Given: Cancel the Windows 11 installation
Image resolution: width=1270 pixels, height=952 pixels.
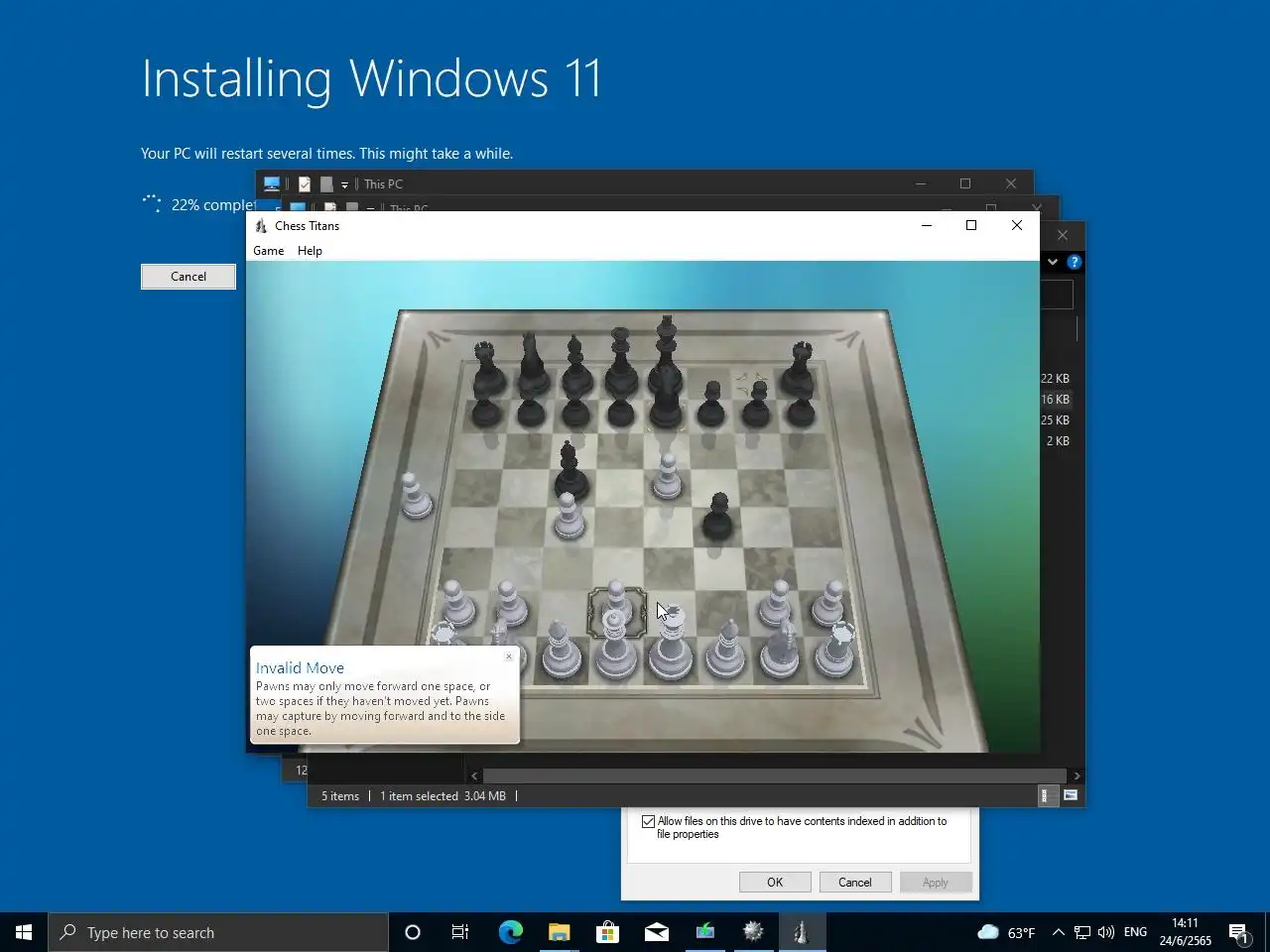Looking at the screenshot, I should tap(189, 277).
